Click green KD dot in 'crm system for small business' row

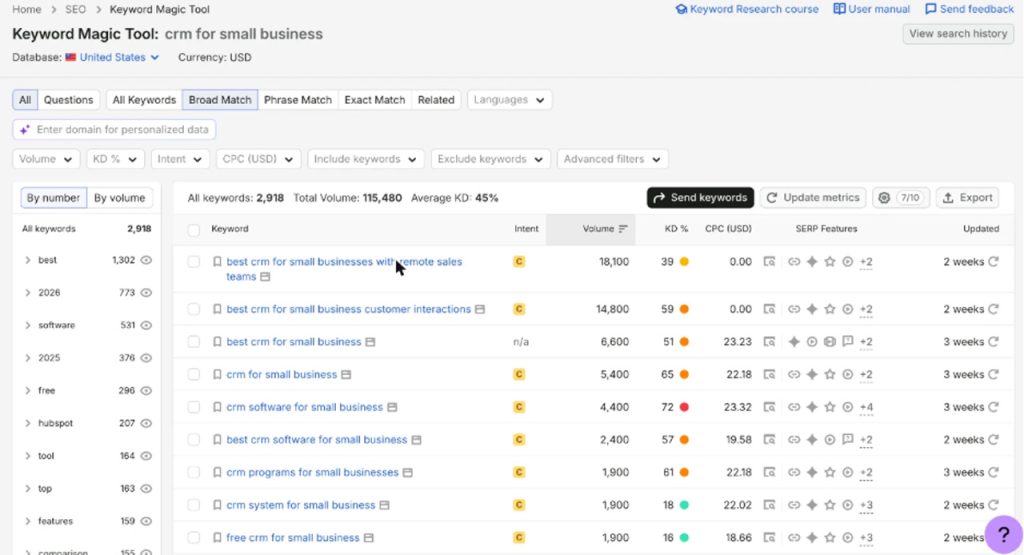[x=684, y=505]
